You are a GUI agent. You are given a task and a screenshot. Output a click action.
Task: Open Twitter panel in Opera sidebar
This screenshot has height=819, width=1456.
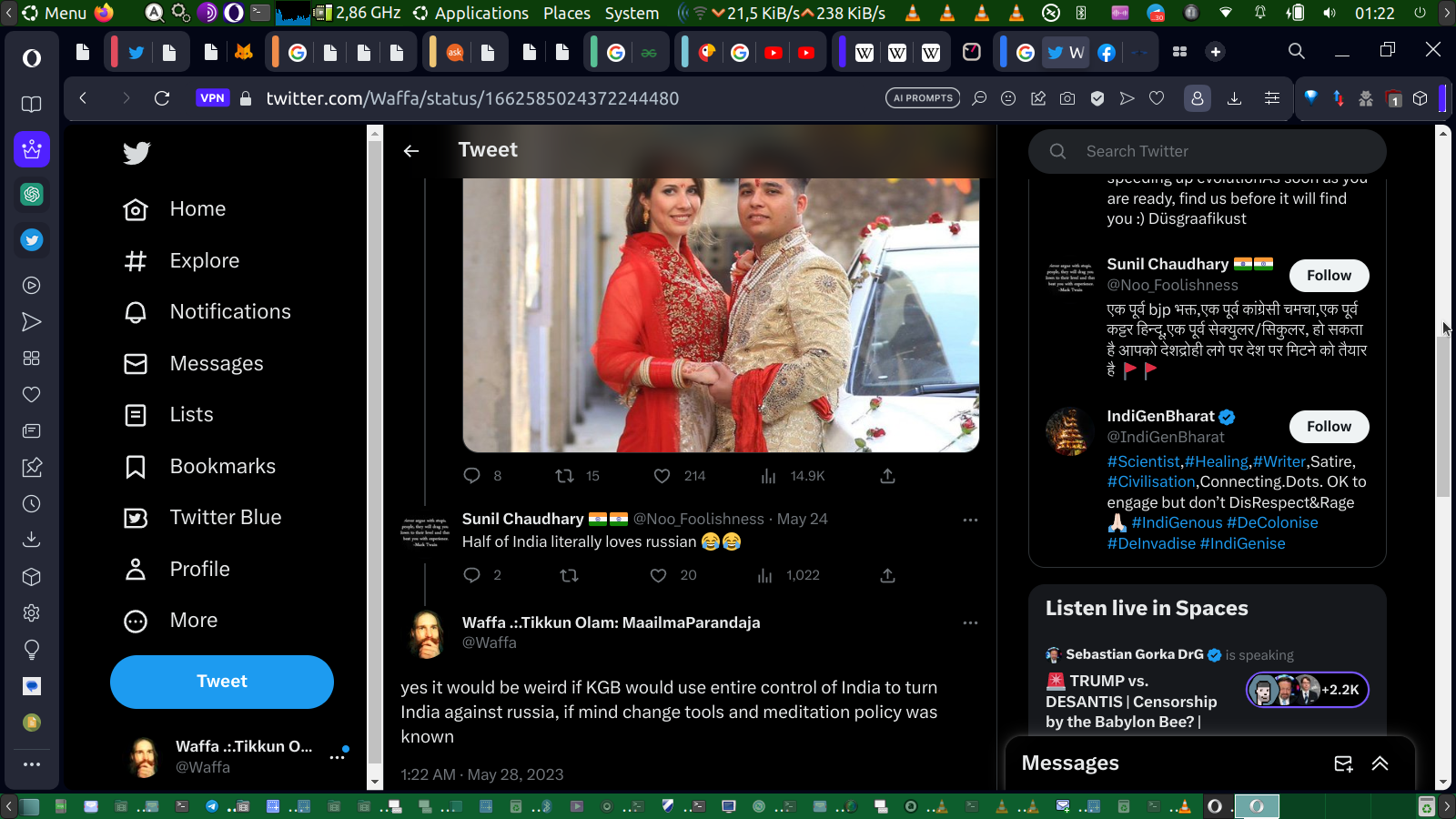32,240
